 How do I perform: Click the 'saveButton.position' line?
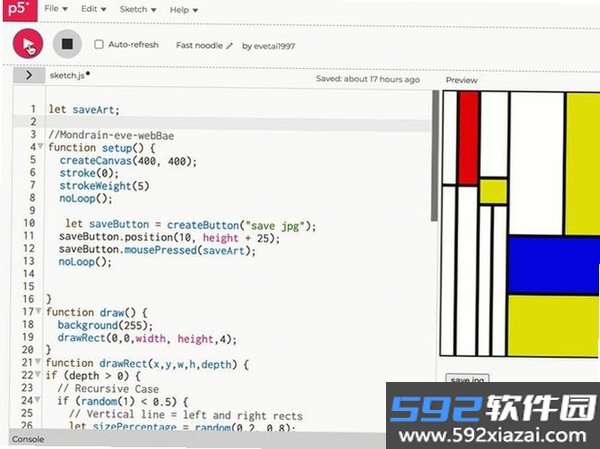coord(169,238)
